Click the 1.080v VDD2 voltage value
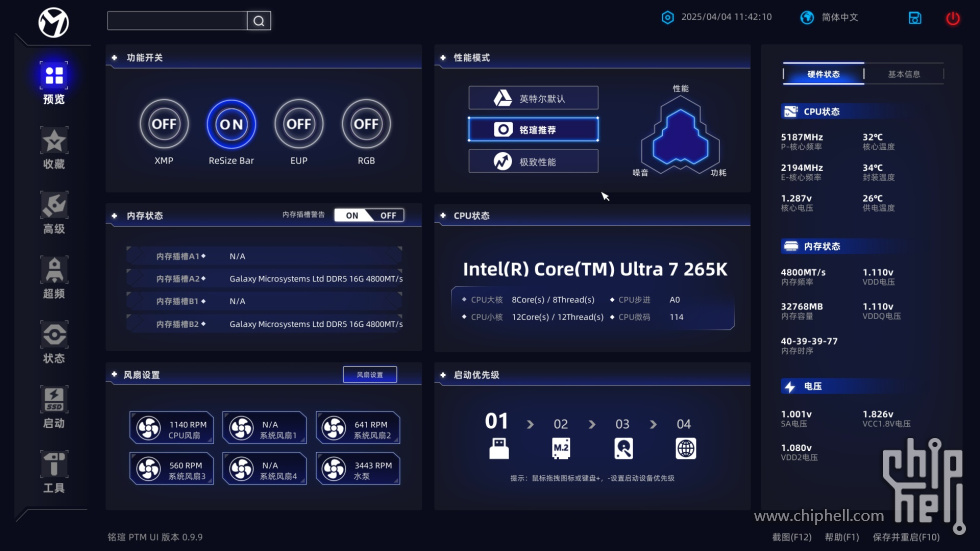 pyautogui.click(x=796, y=448)
